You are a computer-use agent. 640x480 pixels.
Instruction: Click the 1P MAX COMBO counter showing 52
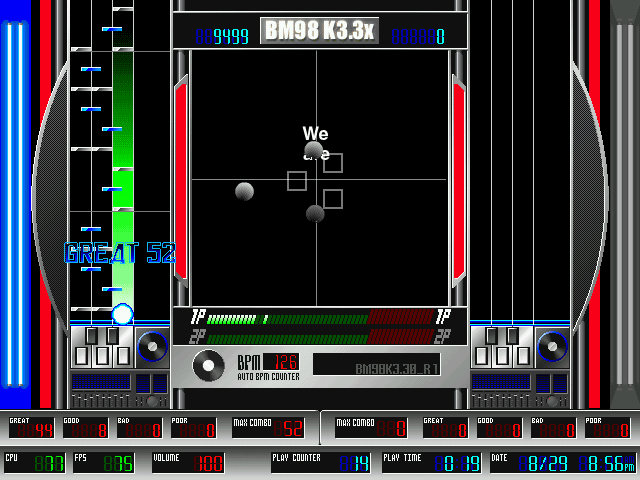click(268, 428)
